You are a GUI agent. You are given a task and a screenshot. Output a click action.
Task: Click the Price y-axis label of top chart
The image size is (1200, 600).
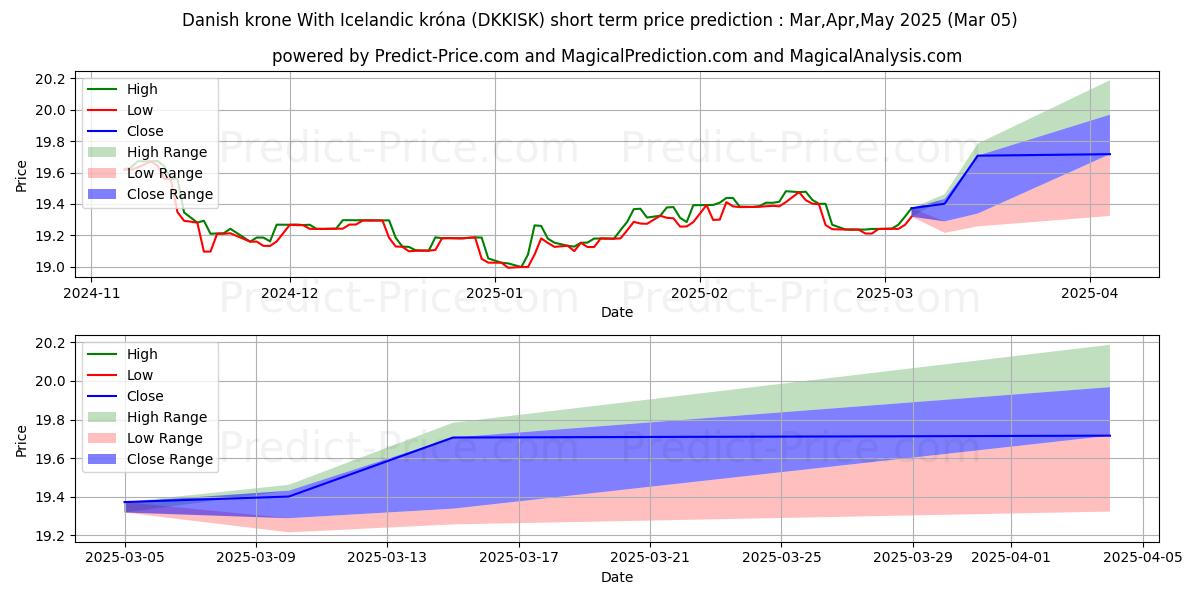22,176
